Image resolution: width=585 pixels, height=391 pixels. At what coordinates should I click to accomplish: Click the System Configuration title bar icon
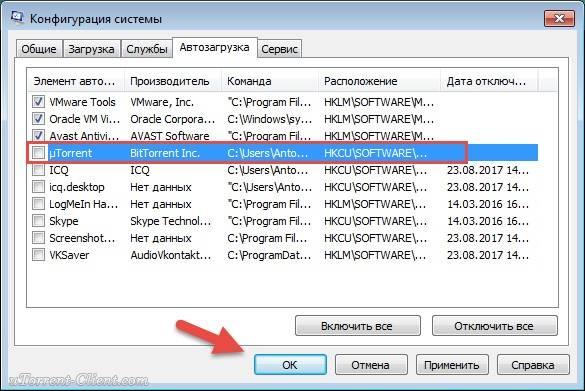17,17
